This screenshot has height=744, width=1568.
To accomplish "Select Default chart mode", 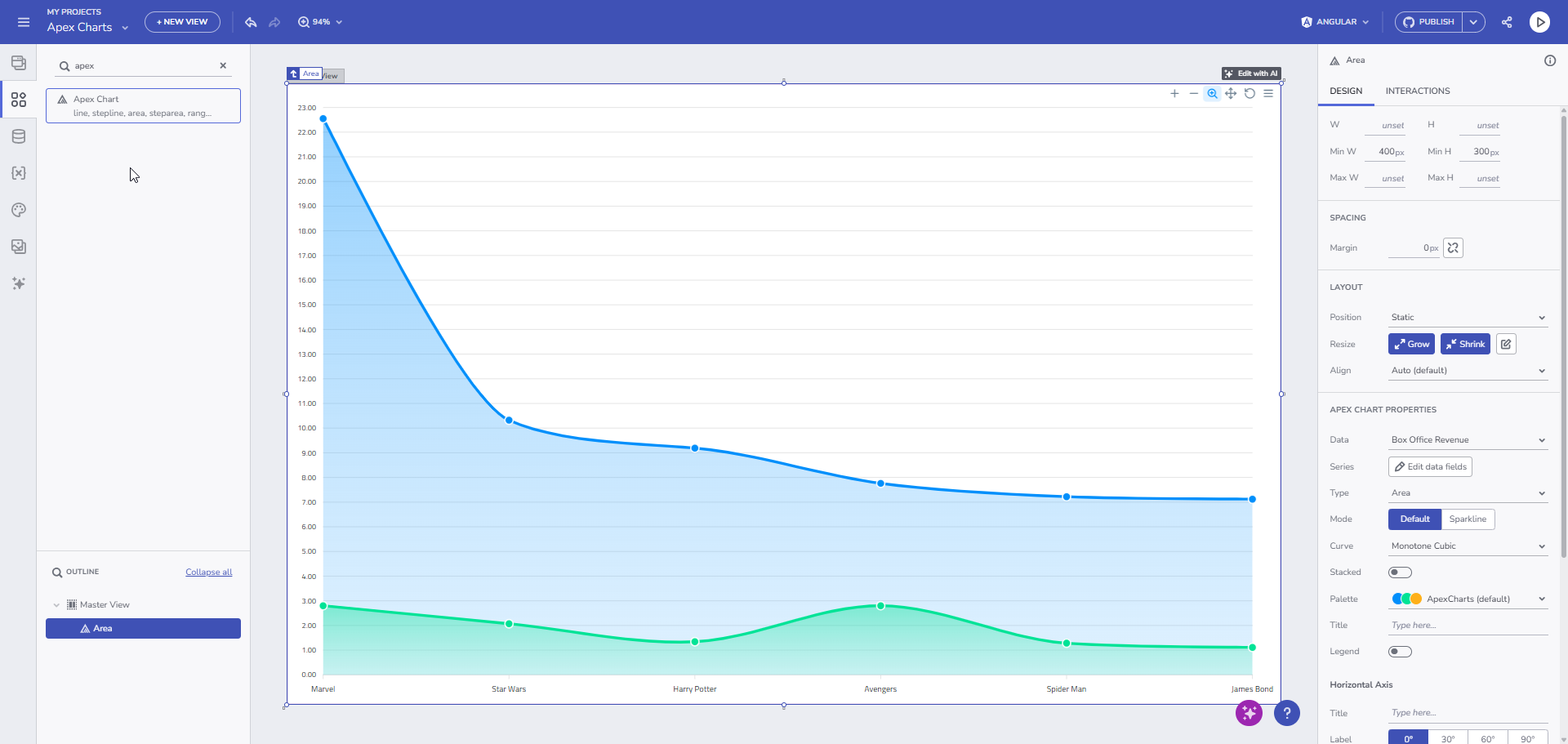I will pos(1414,519).
